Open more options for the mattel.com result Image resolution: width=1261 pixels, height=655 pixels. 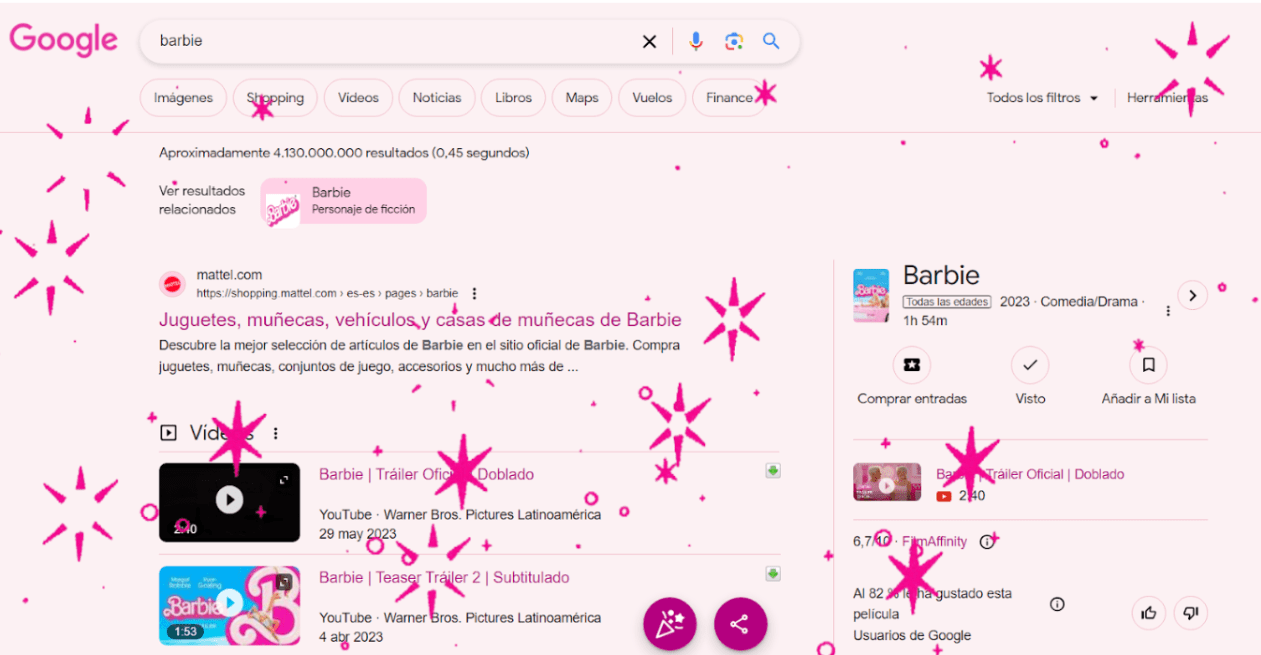474,294
